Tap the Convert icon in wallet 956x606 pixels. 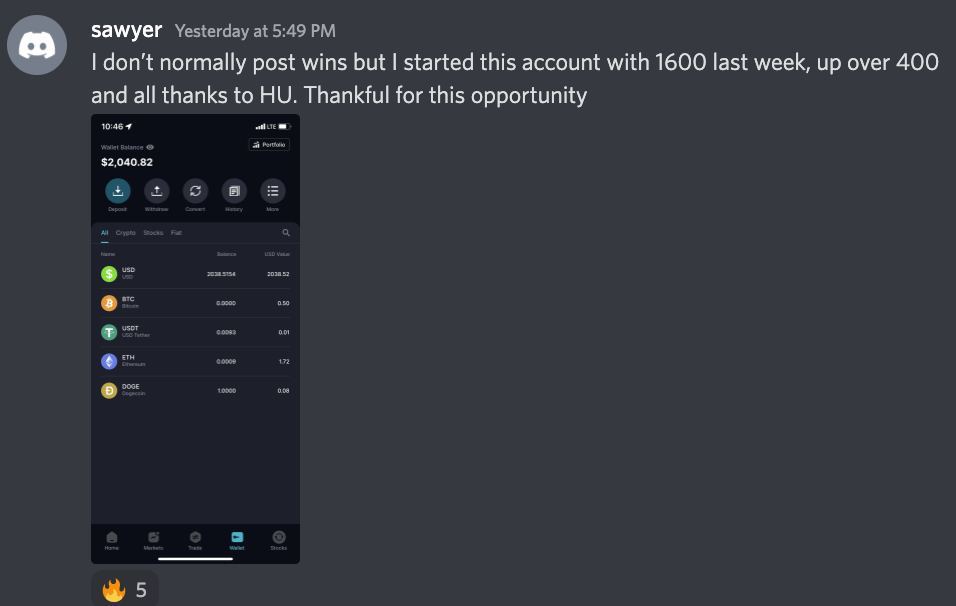click(195, 191)
